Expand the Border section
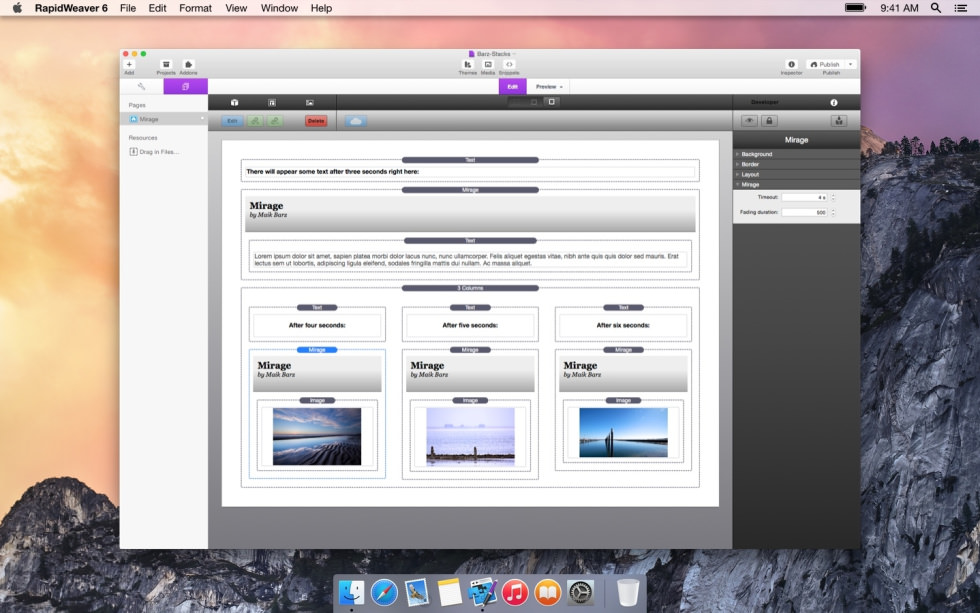This screenshot has height=613, width=980. 796,164
